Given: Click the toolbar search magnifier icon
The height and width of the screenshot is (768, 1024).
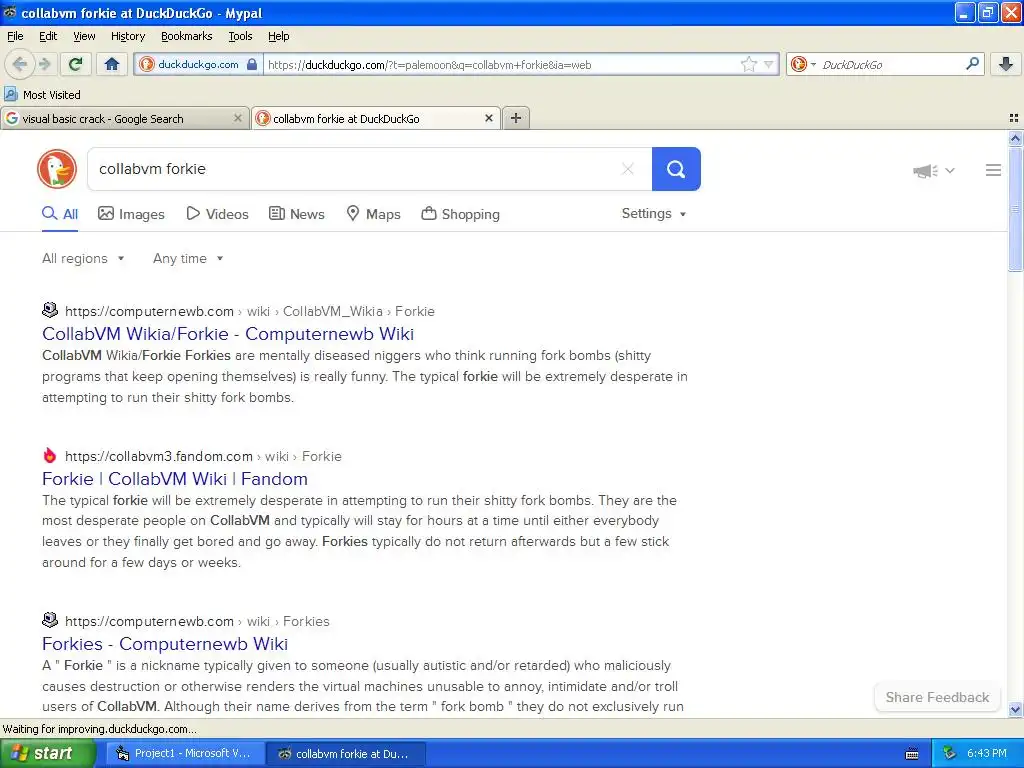Looking at the screenshot, I should [x=972, y=63].
